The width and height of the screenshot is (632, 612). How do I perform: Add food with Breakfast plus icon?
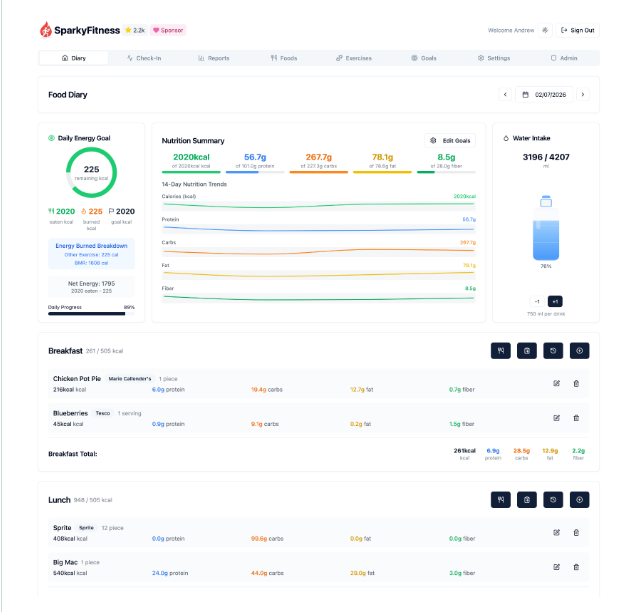[x=579, y=351]
